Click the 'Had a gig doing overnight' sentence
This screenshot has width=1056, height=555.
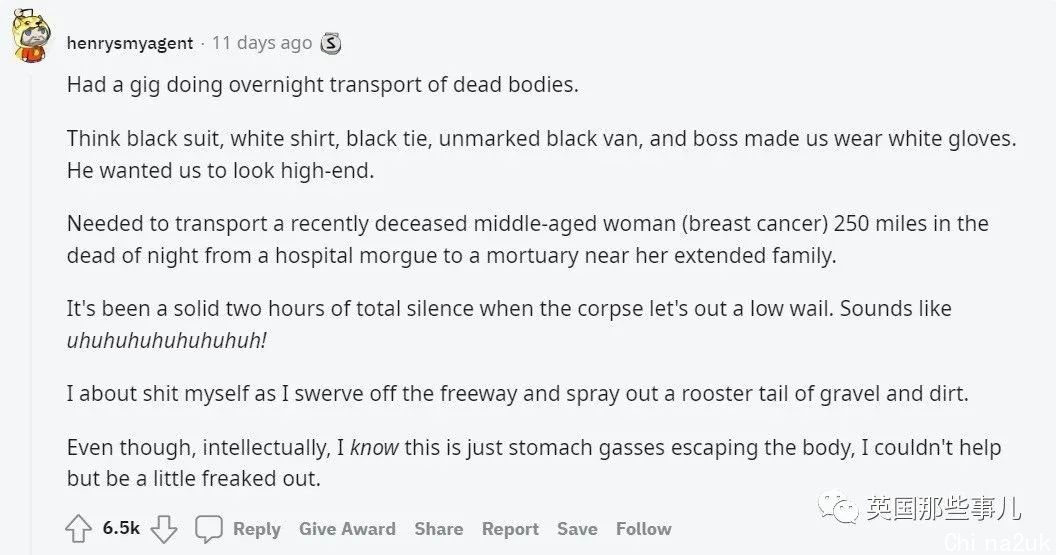pyautogui.click(x=323, y=85)
